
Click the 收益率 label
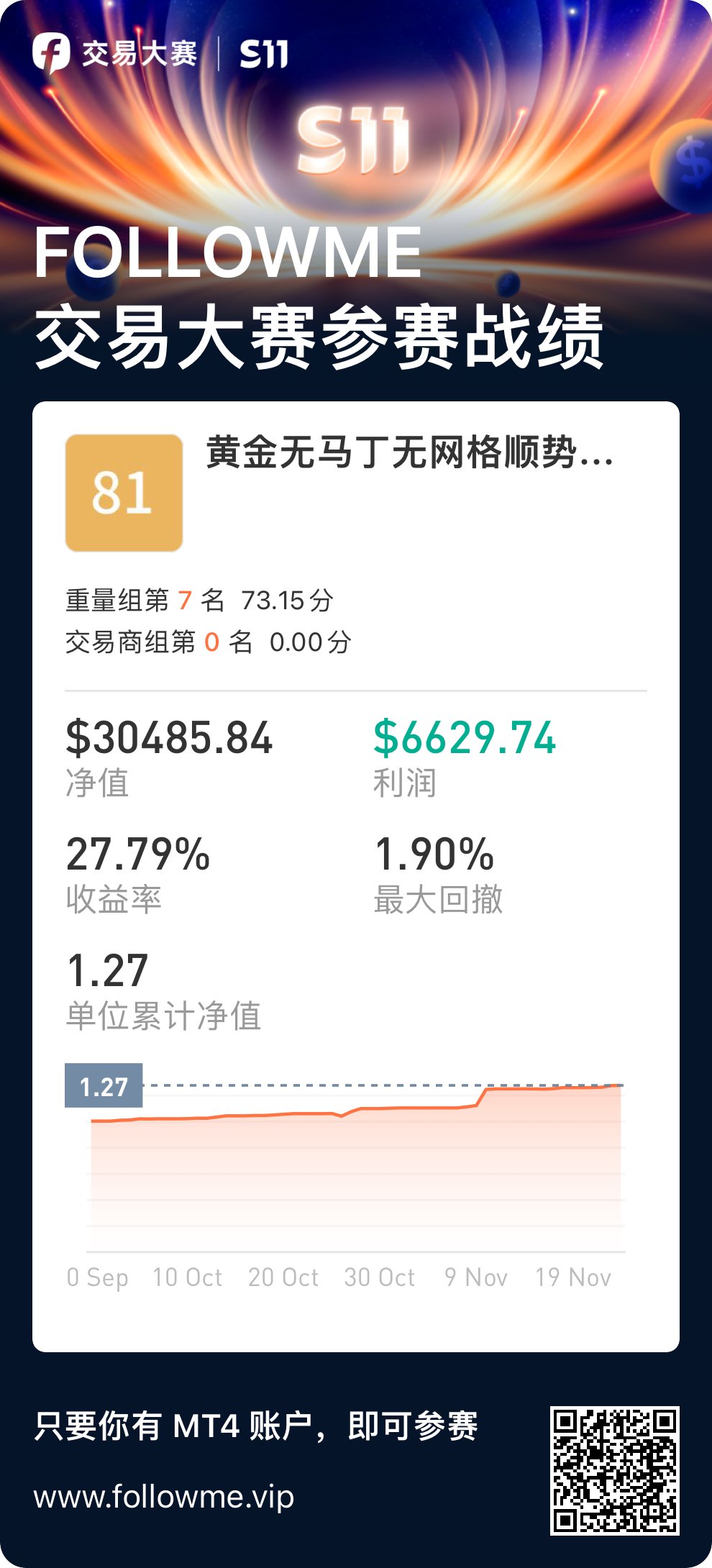(114, 899)
